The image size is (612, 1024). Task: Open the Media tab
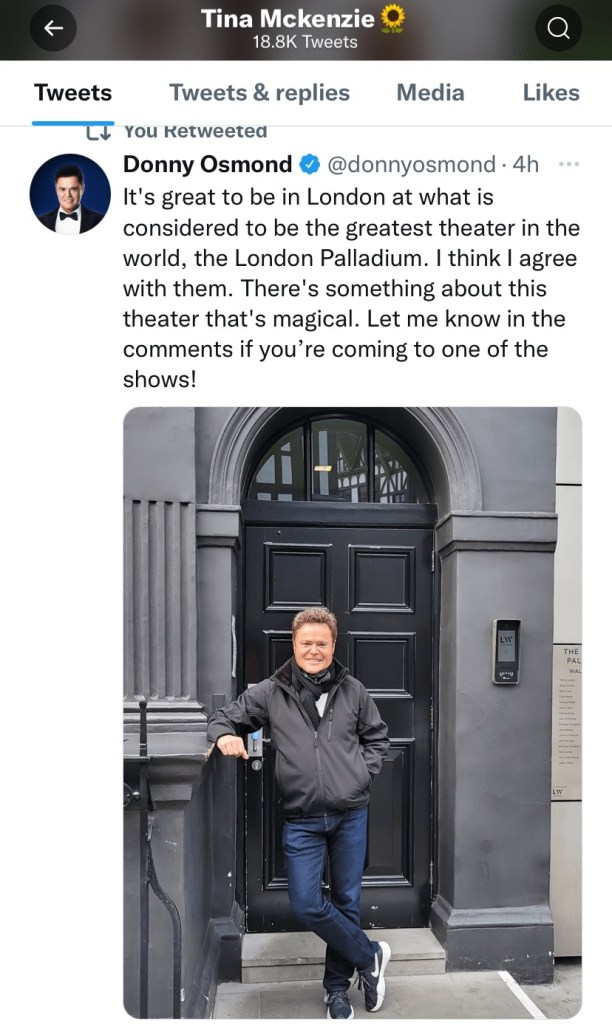point(430,93)
